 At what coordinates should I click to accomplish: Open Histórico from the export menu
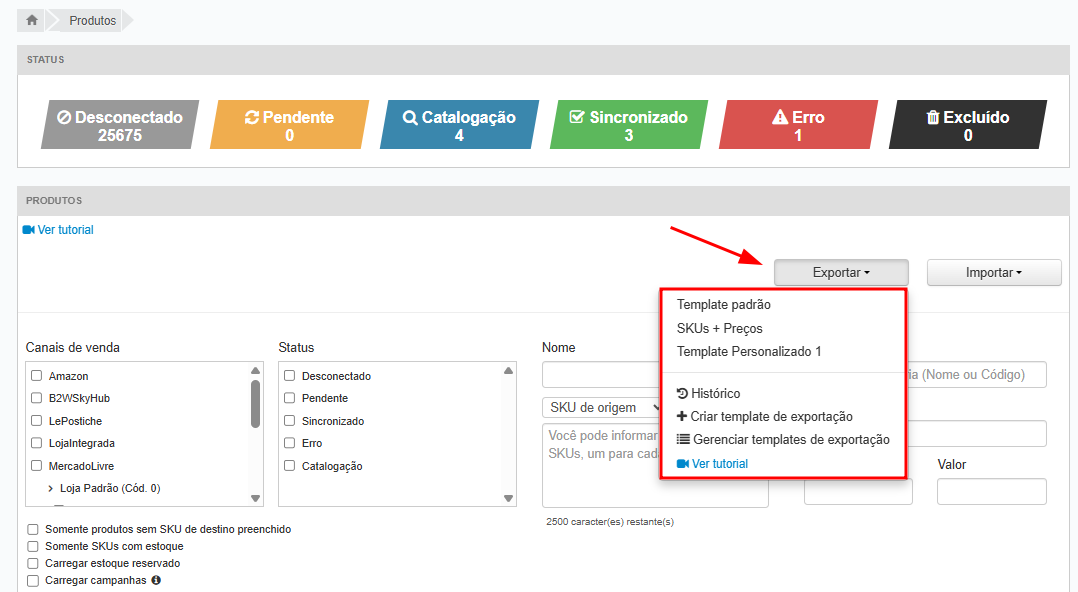(x=708, y=394)
